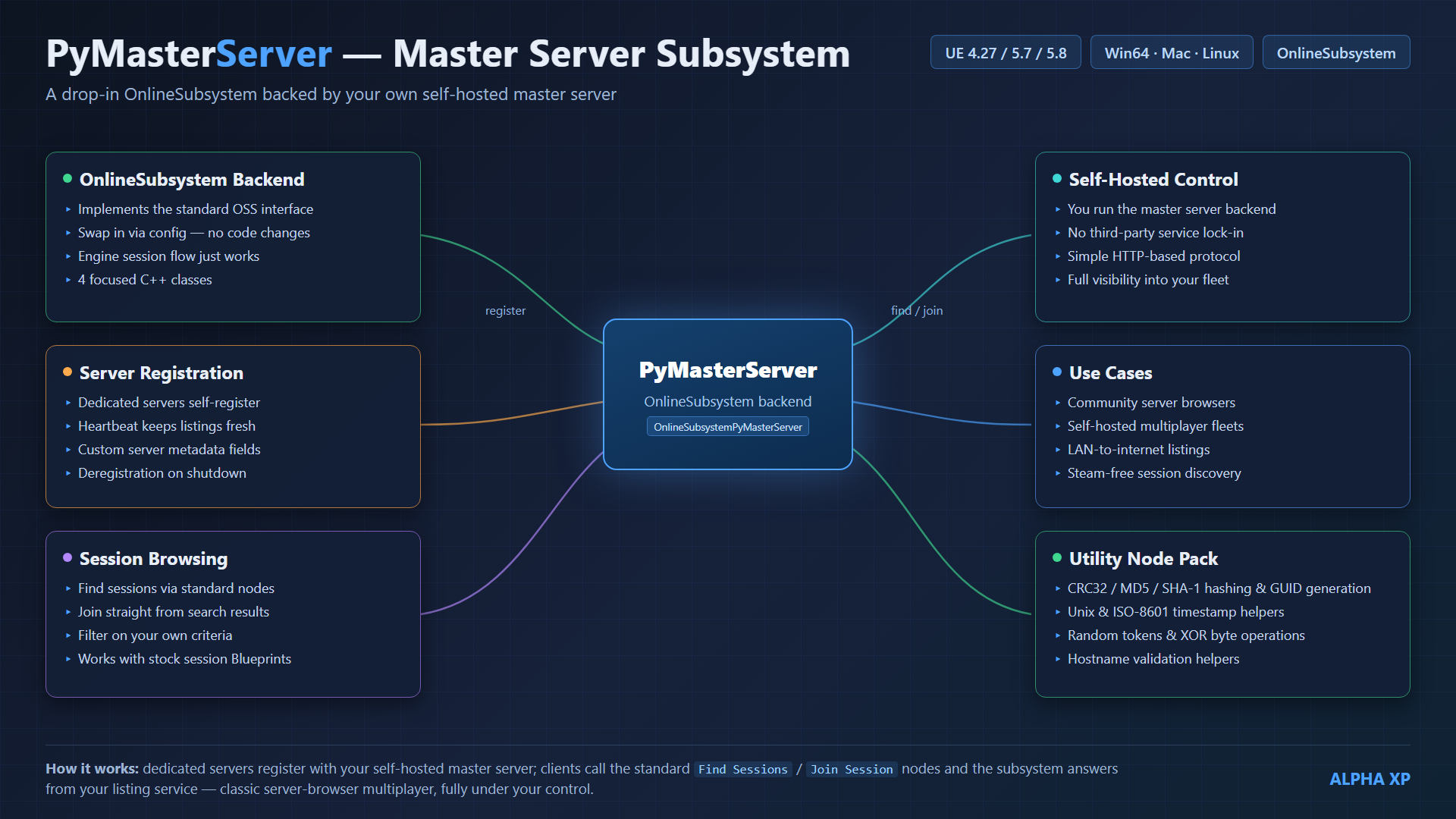This screenshot has height=819, width=1456.
Task: Select 'Custom server metadata fields' line
Action: click(169, 450)
